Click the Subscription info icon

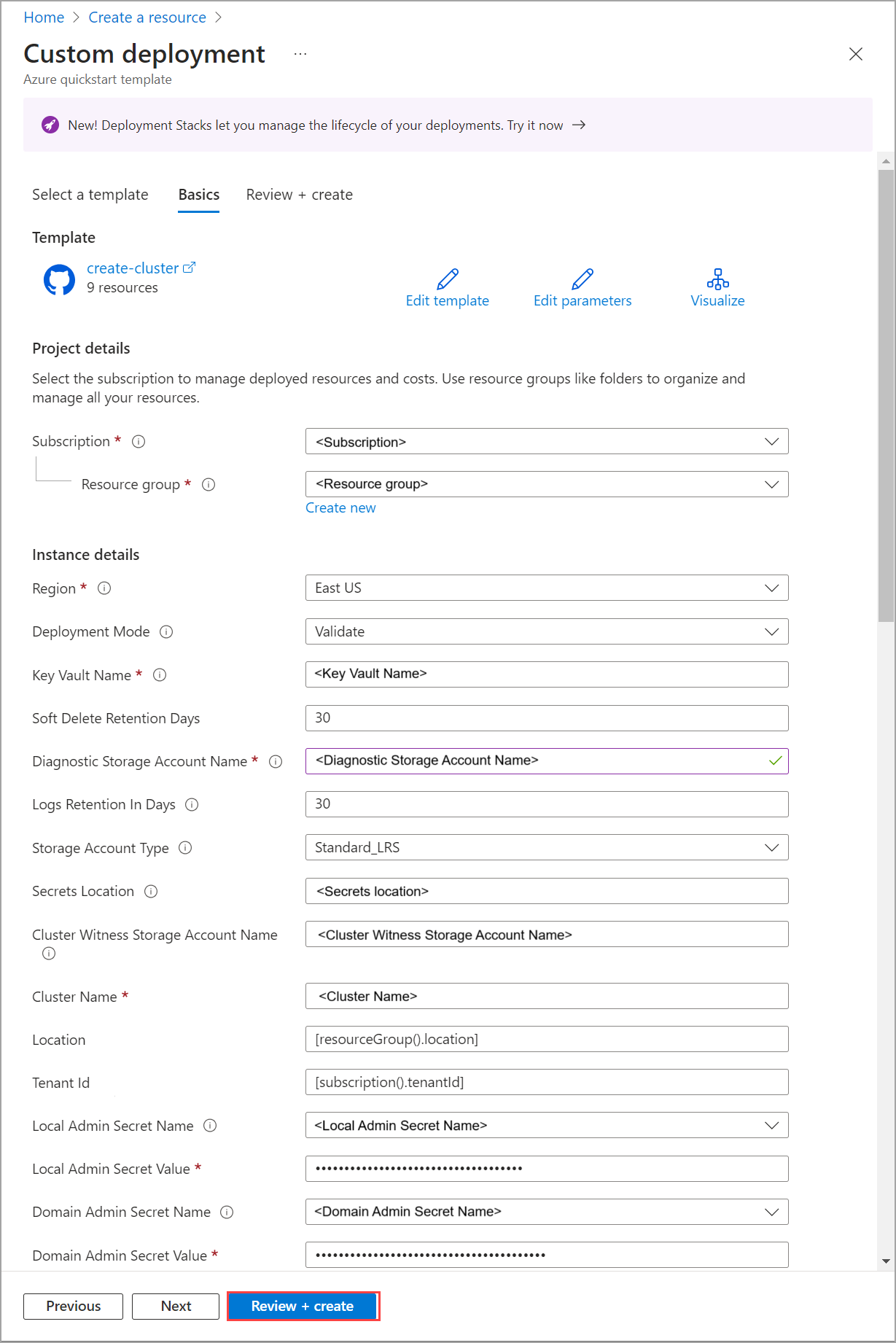[x=139, y=441]
